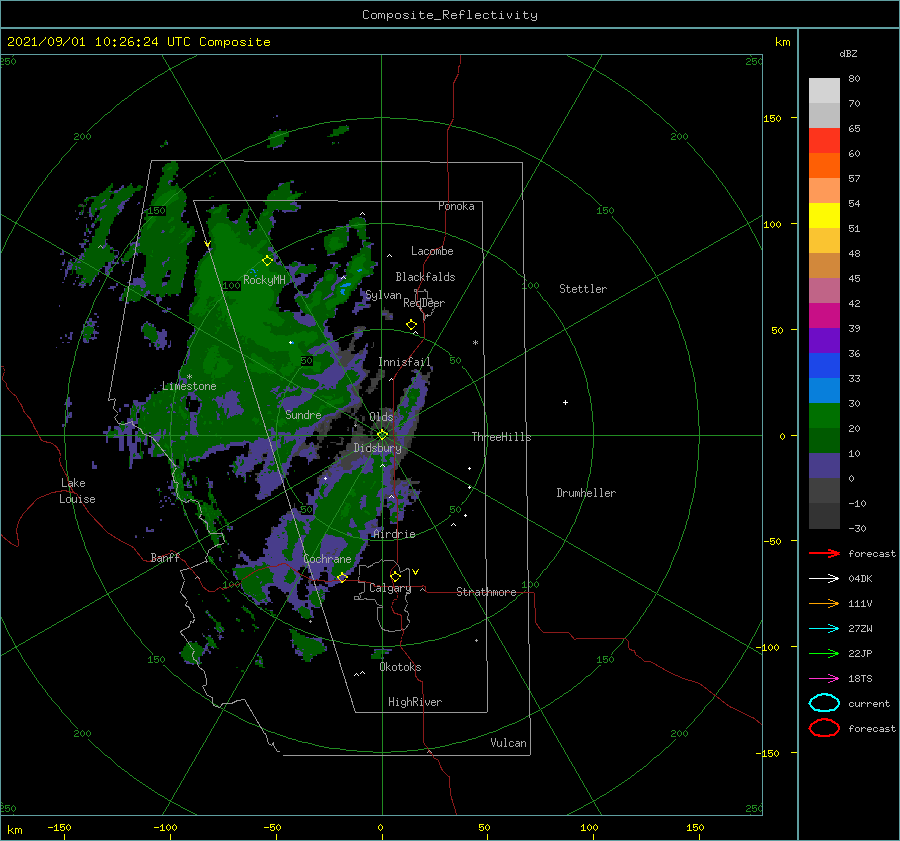Click the Composite_Reflectivity title
Viewport: 900px width, 841px height.
(x=450, y=15)
